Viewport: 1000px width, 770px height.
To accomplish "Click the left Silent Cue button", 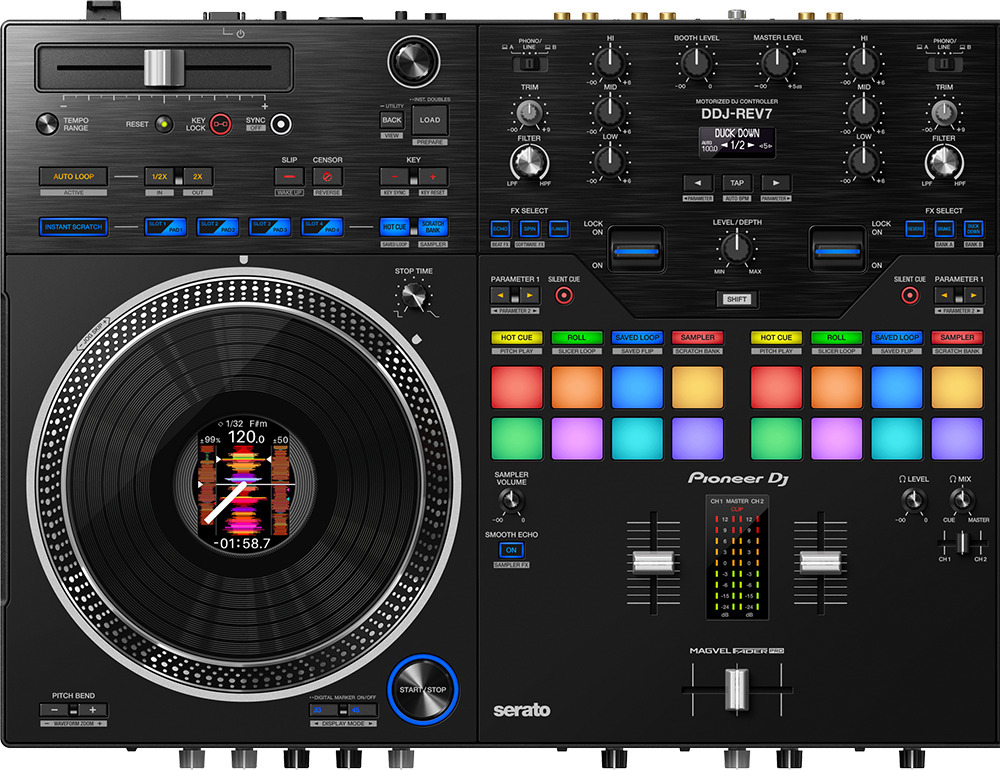I will click(x=564, y=295).
